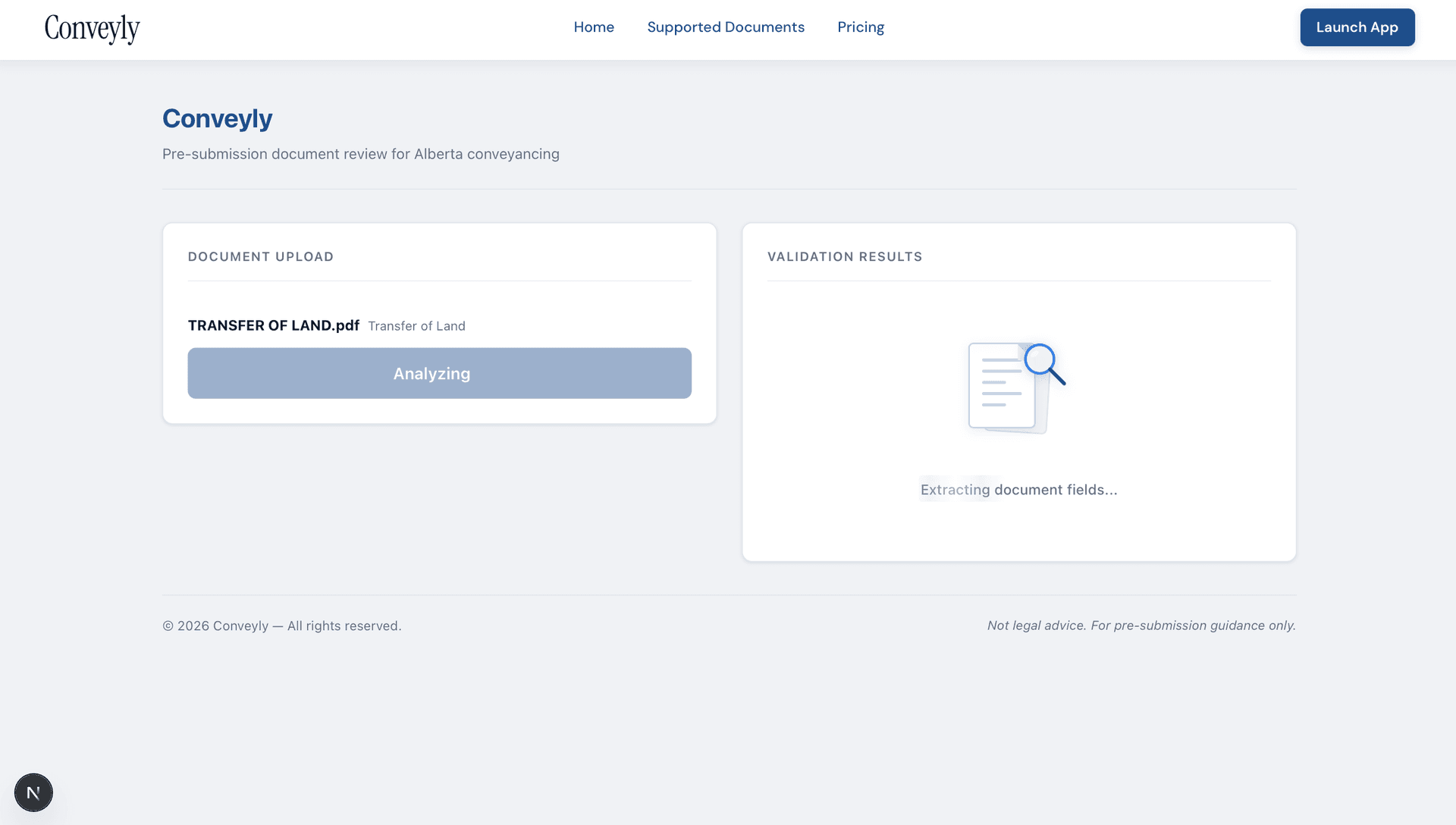Click the Conveyly wordmark logo
Screen dimensions: 1456x825
92,29
